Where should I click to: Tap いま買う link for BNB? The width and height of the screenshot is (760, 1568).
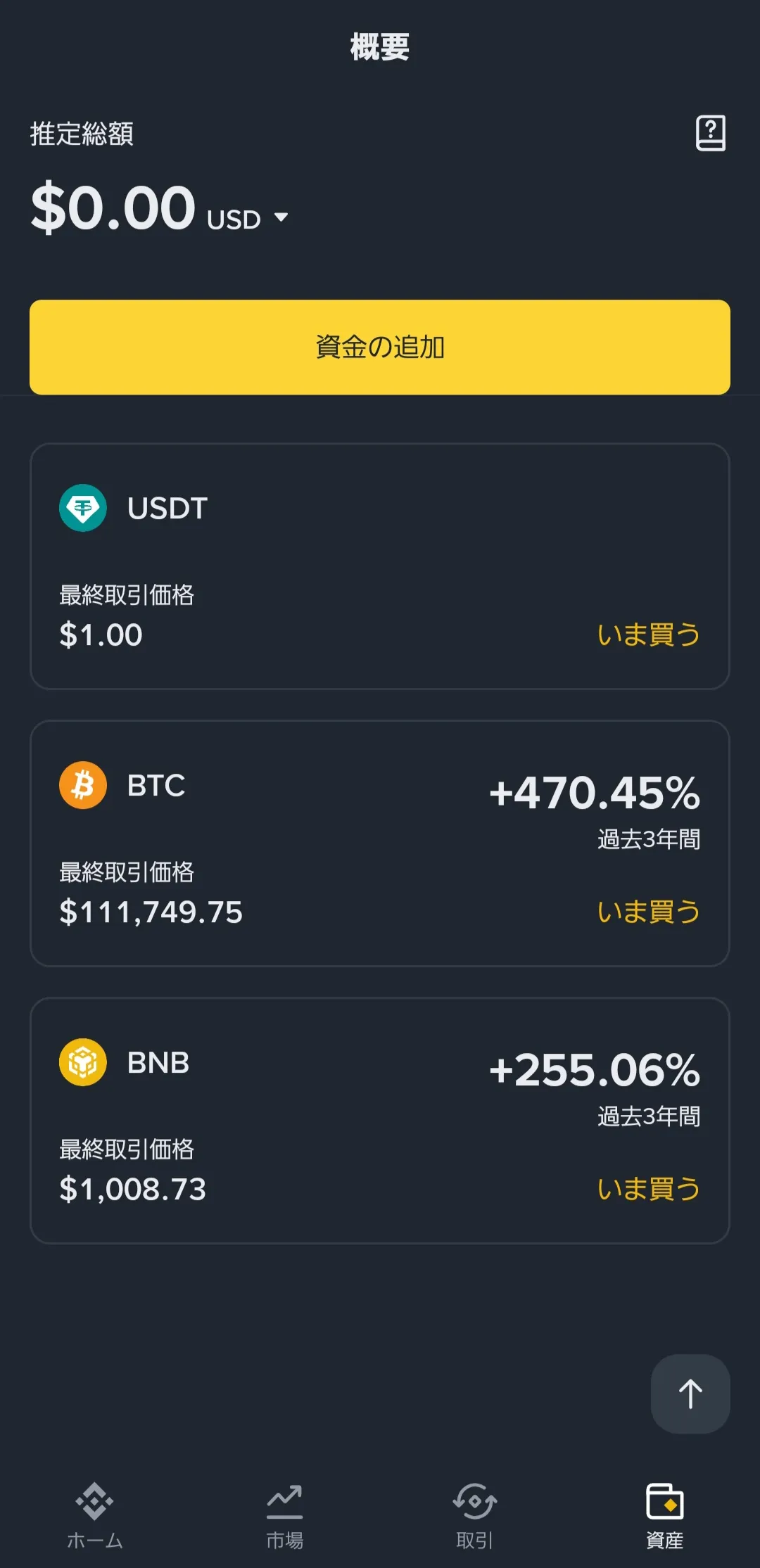(648, 1189)
